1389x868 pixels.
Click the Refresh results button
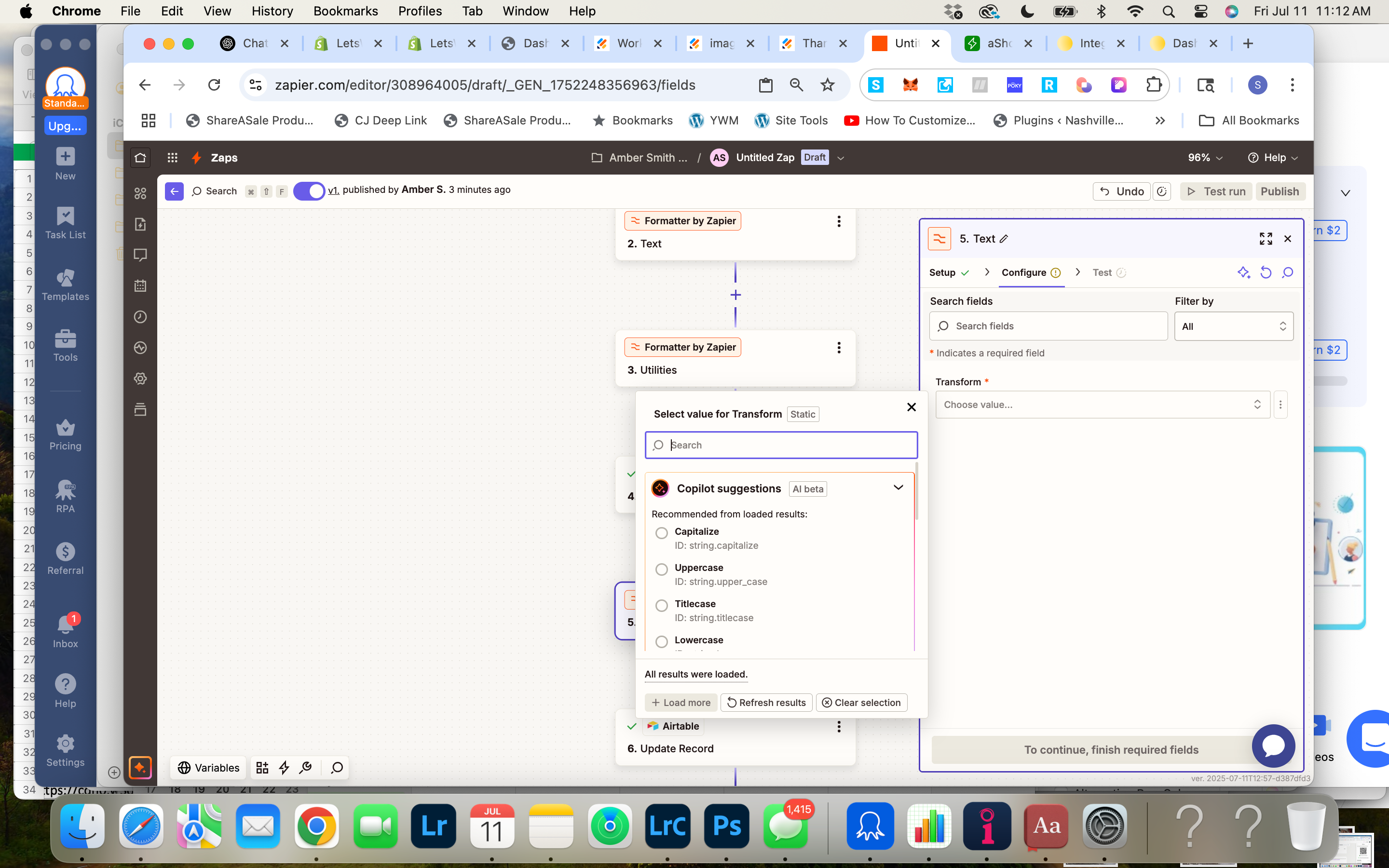pos(766,703)
